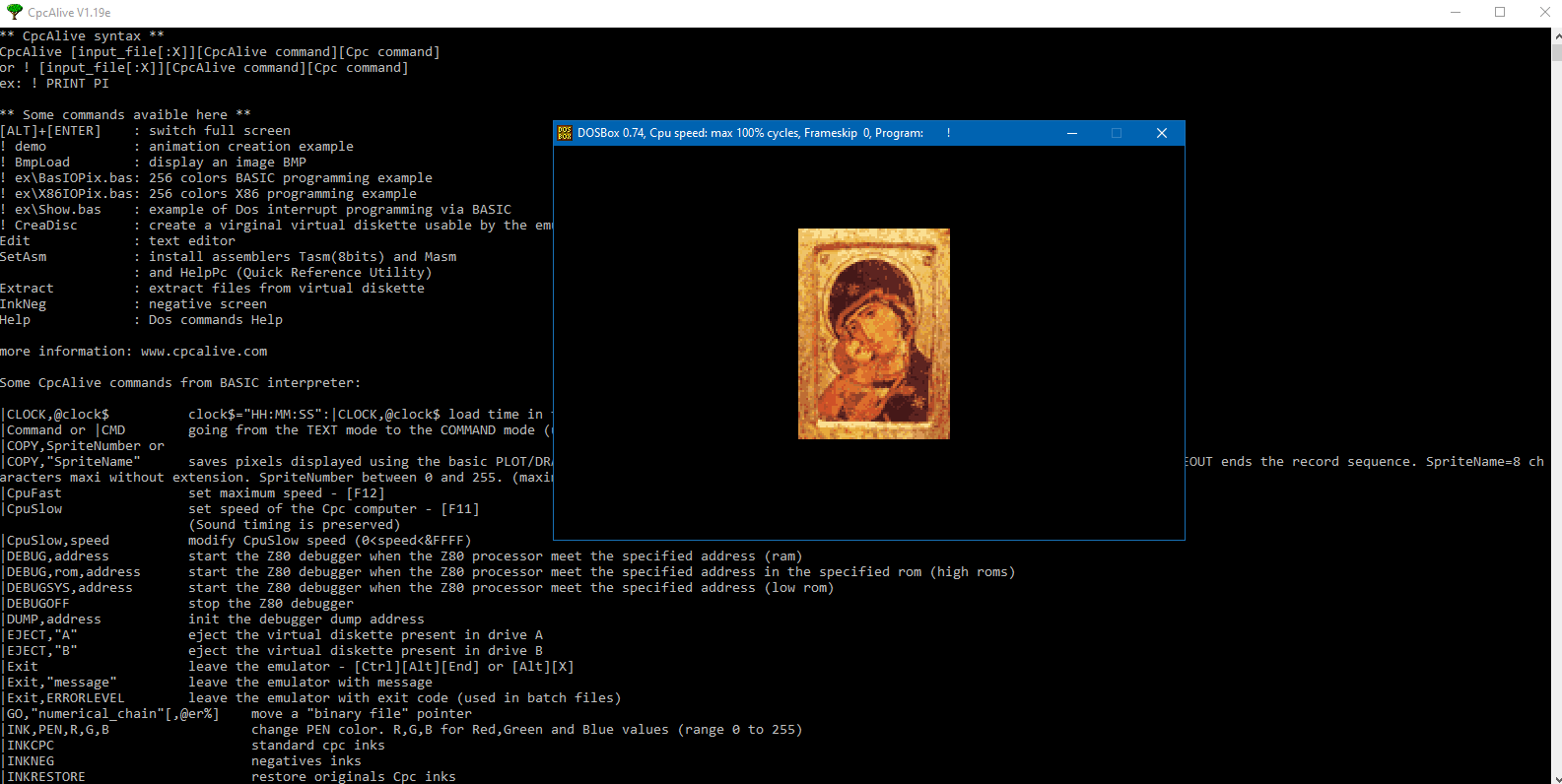Click the |DEBUGOFF command text
1562x784 pixels.
pyautogui.click(x=37, y=604)
